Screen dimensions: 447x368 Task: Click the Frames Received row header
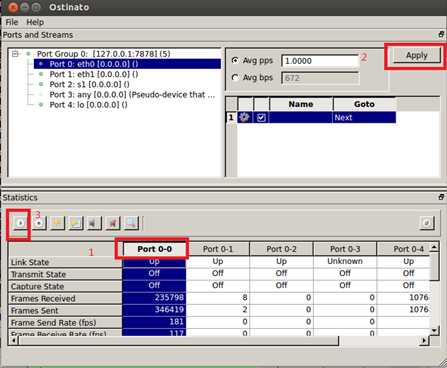point(65,298)
